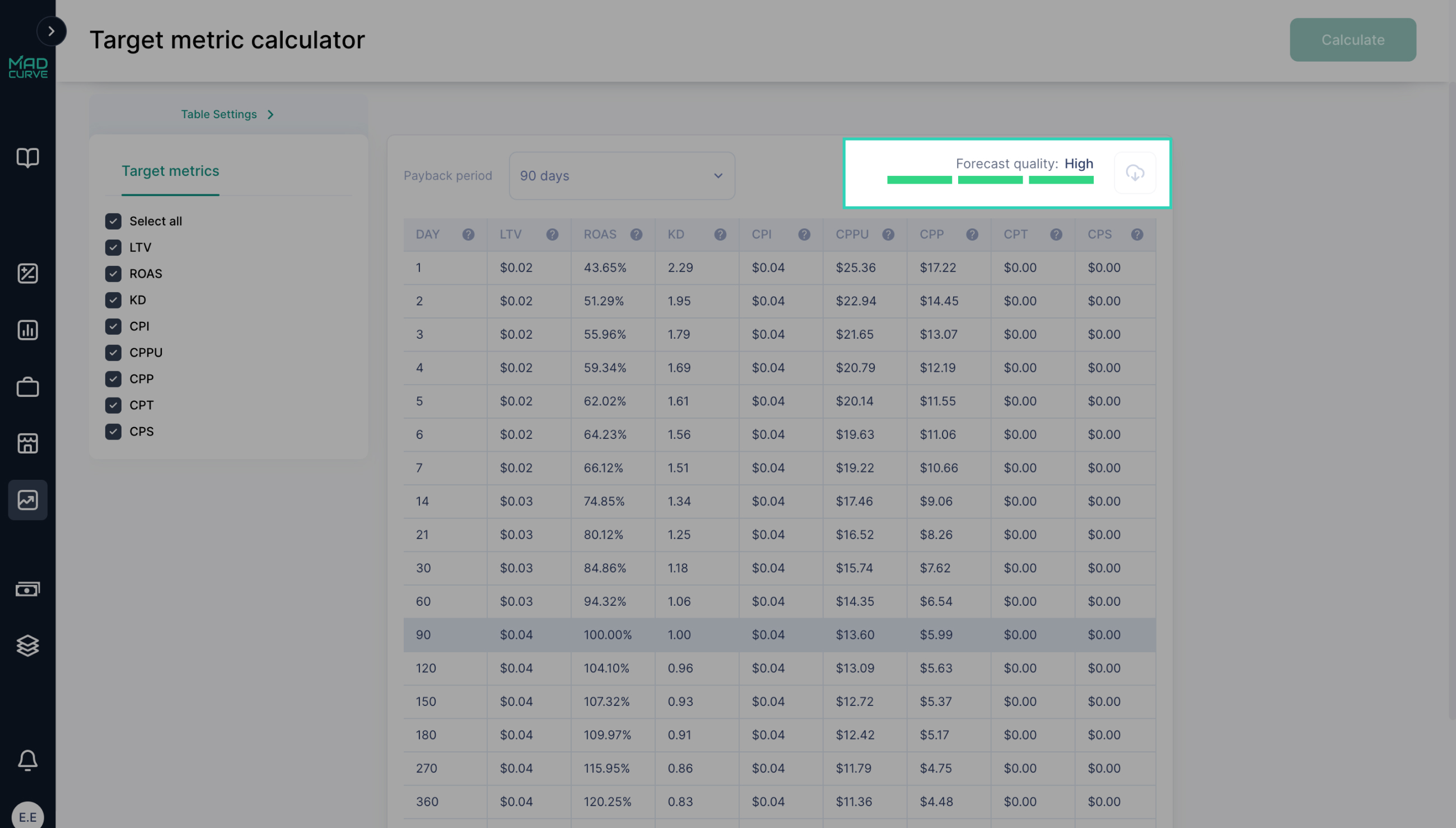1456x828 pixels.
Task: Download forecast using the cloud download icon
Action: (x=1135, y=173)
